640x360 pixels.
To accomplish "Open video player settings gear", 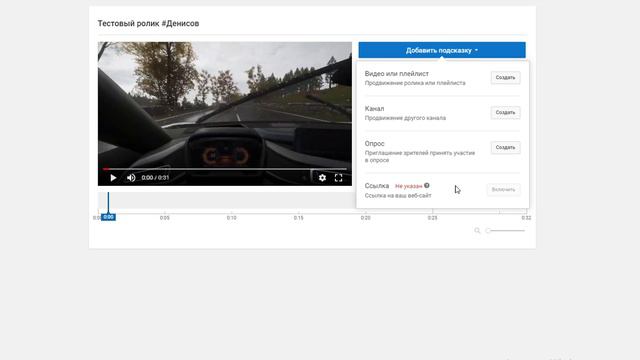I will click(322, 178).
